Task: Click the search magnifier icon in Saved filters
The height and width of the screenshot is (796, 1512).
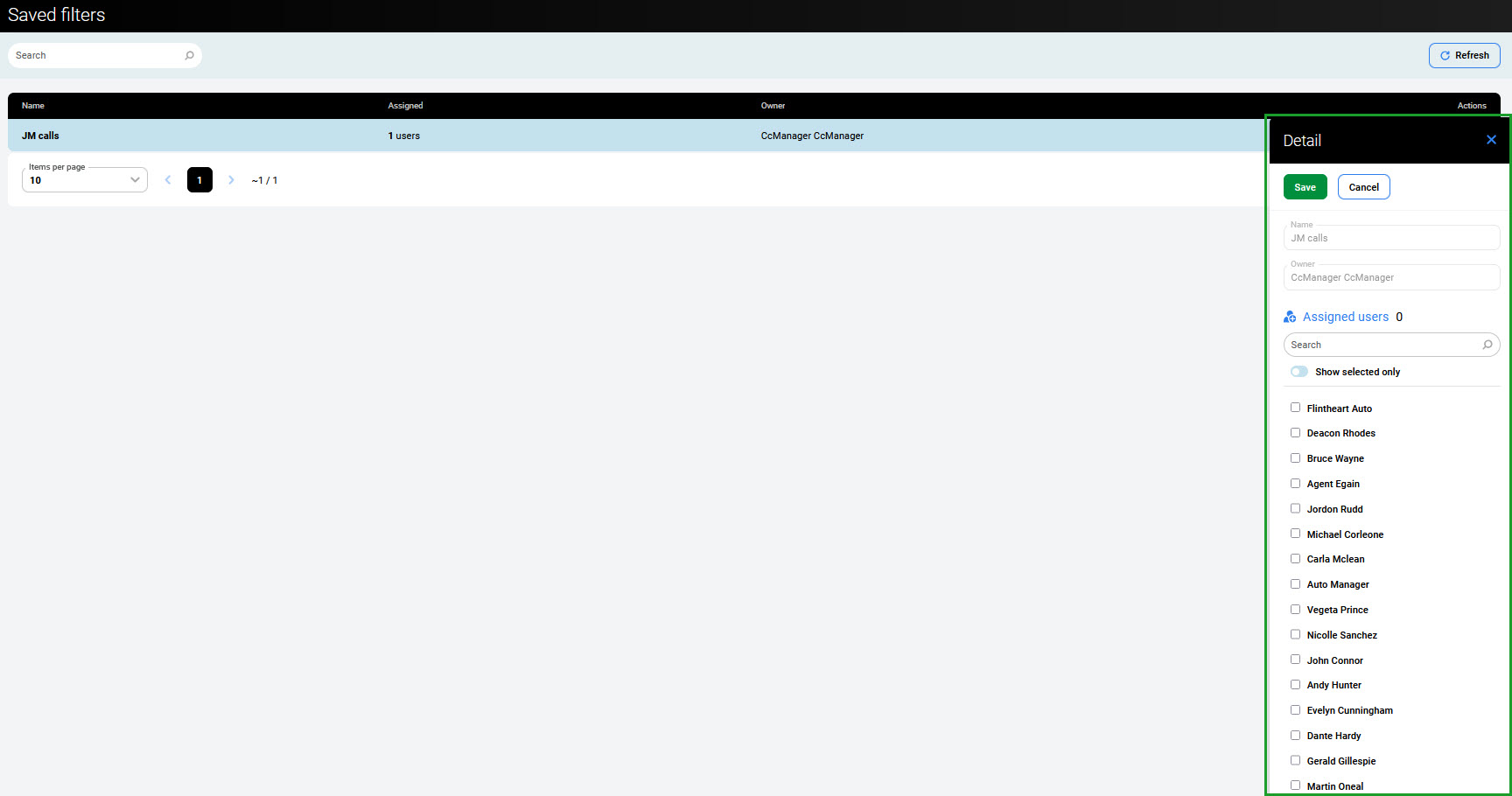Action: (189, 56)
